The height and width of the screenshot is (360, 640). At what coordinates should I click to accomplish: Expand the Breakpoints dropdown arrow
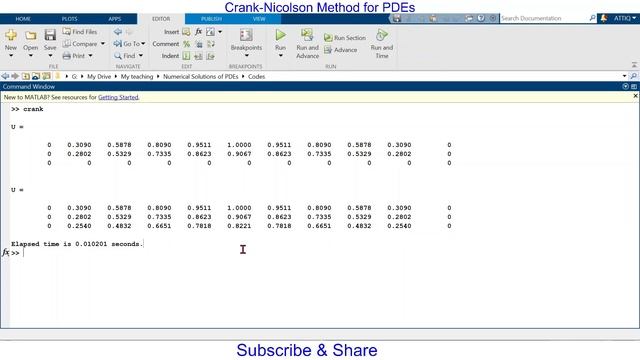tap(246, 56)
